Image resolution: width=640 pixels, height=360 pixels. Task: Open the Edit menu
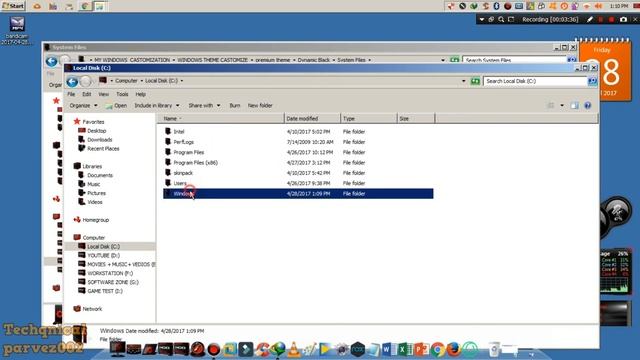tap(87, 94)
